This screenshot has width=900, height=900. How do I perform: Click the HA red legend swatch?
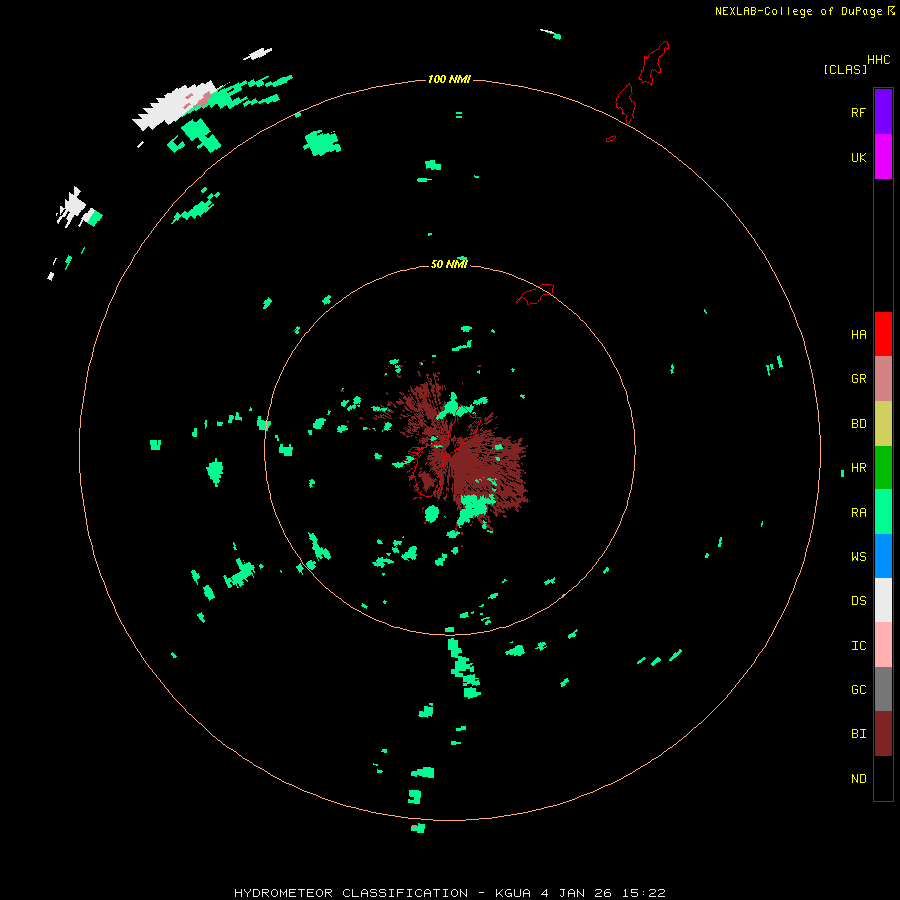(x=883, y=334)
